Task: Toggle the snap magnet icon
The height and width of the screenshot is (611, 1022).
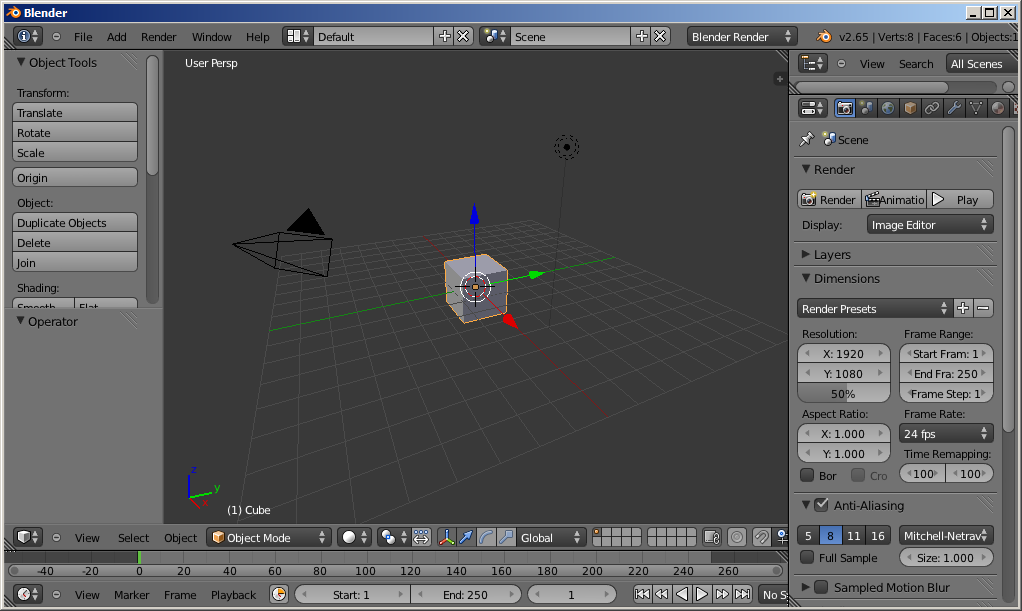Action: pos(761,537)
